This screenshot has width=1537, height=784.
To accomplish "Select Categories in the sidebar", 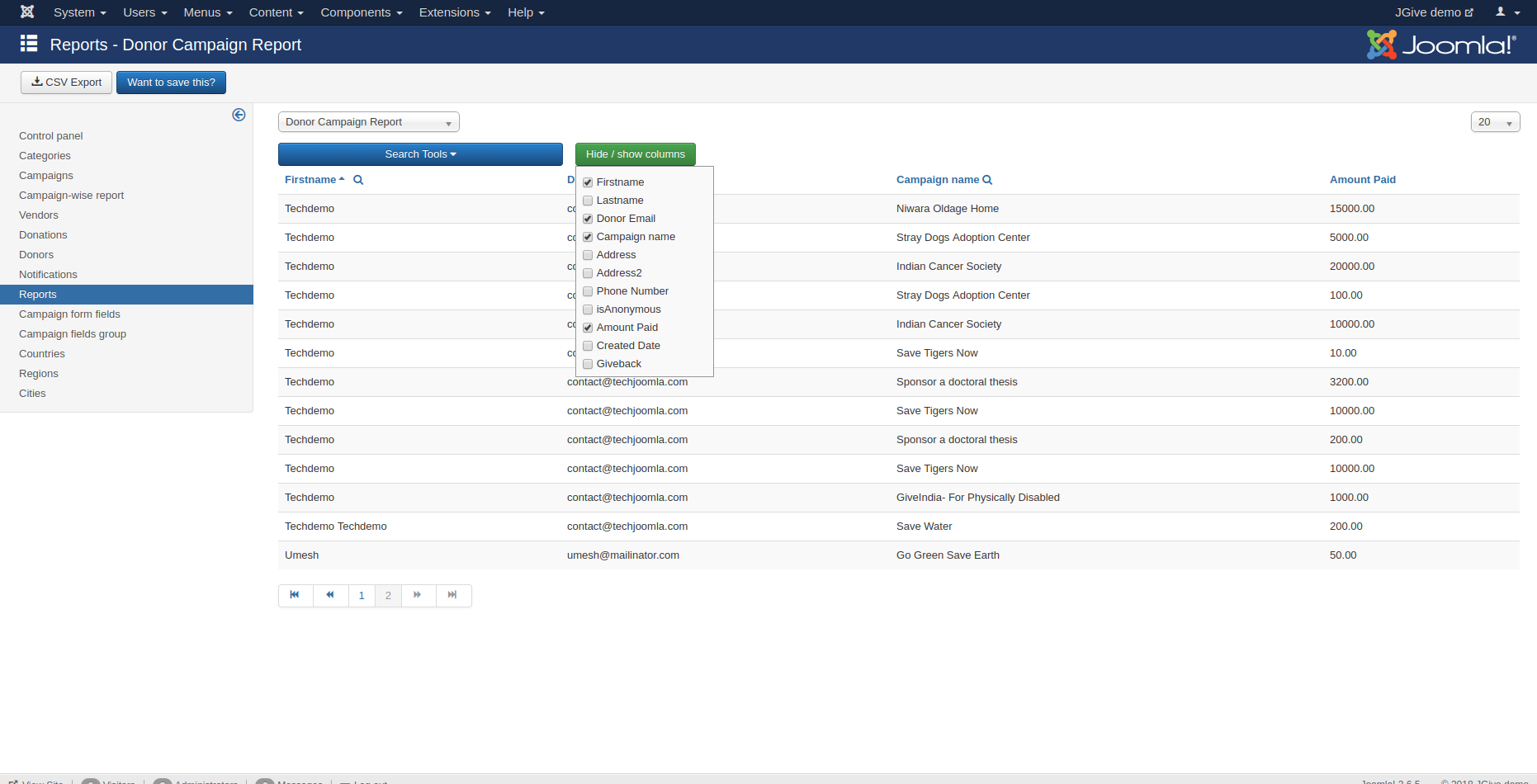I will click(45, 156).
